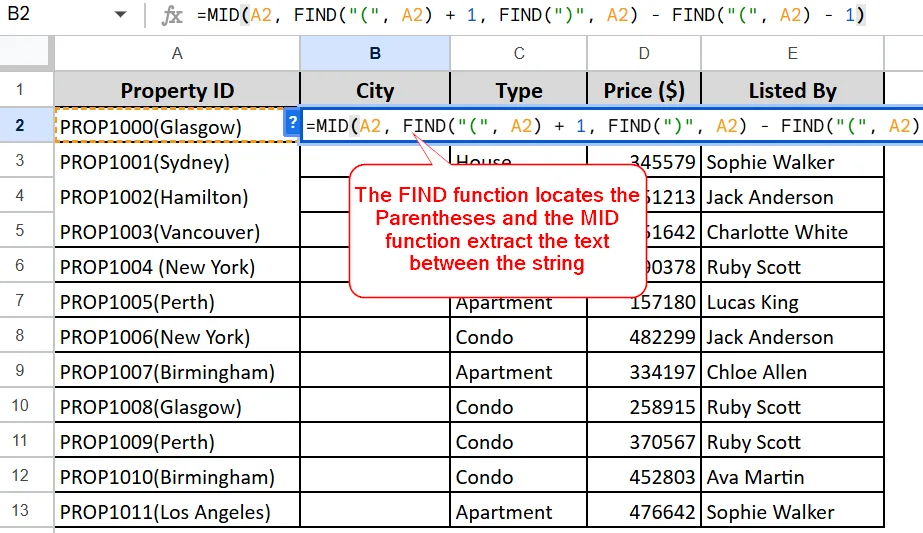Viewport: 923px width, 533px height.
Task: Select Listed By cell Lucas King
Action: tap(792, 302)
